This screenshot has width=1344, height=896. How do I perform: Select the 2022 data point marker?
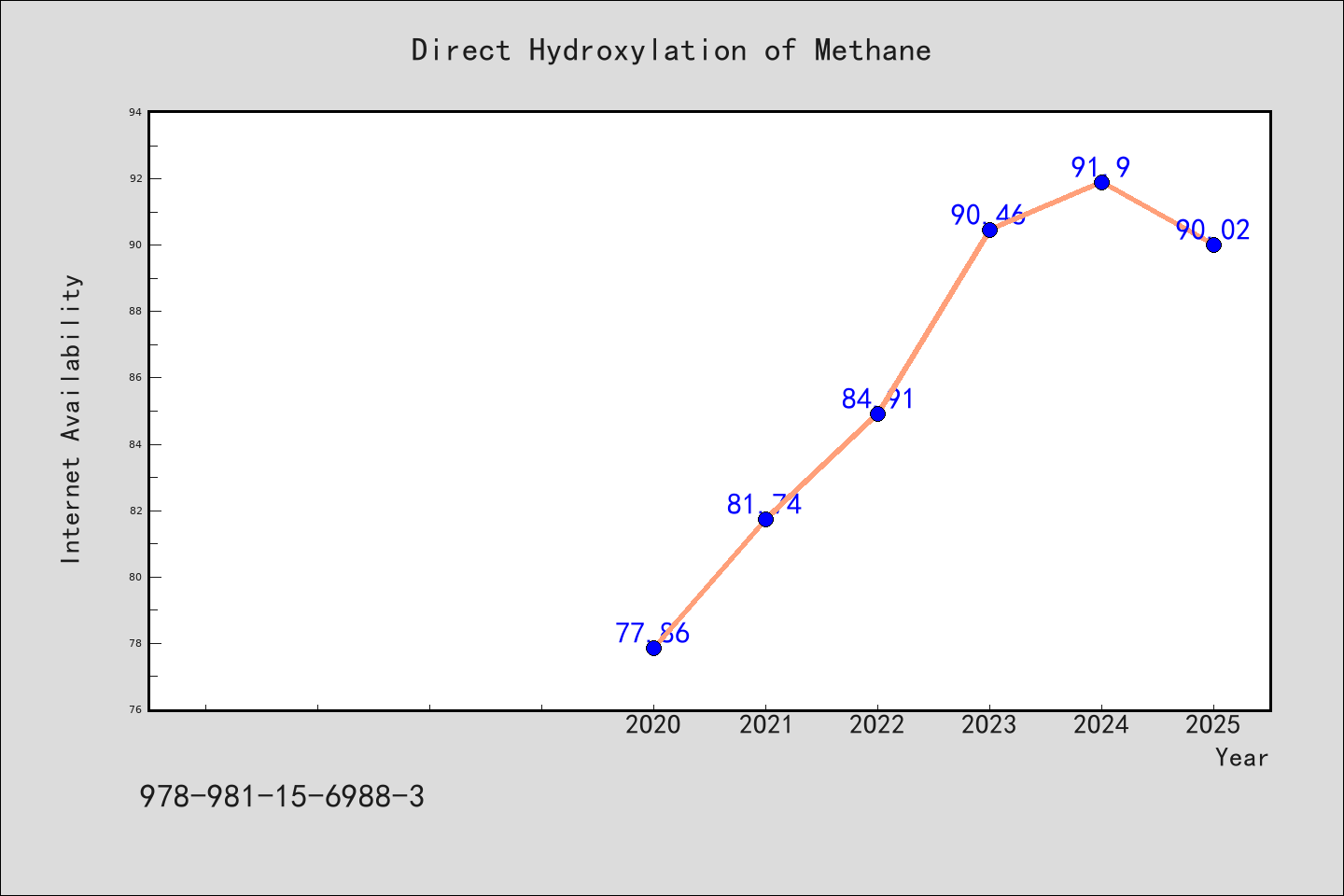877,413
